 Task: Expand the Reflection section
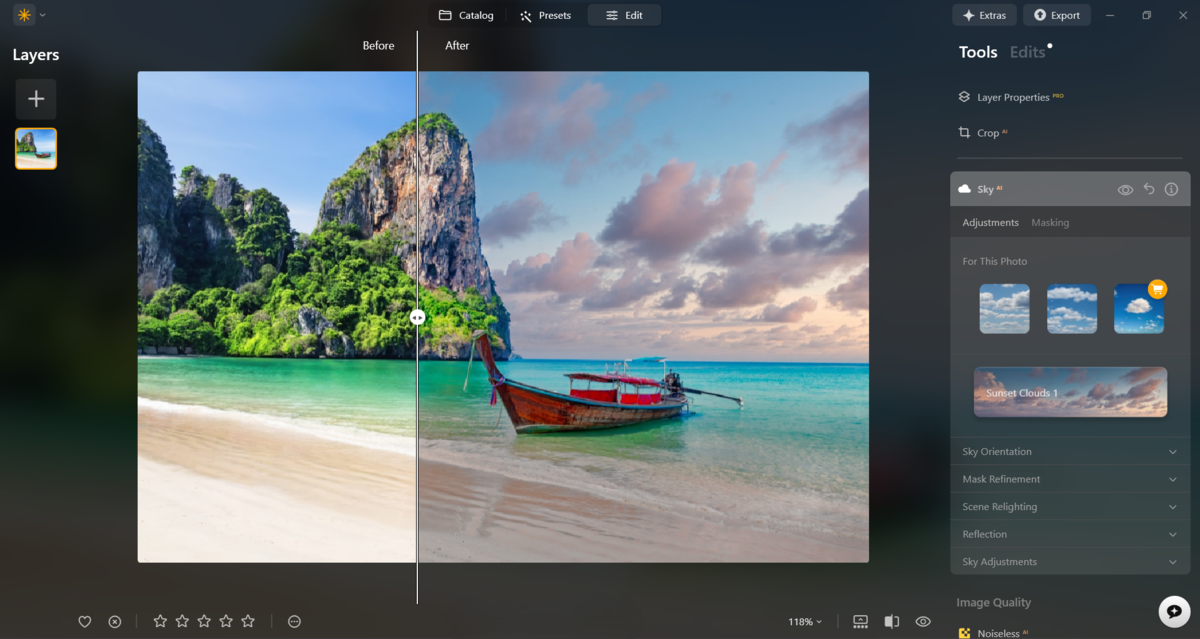[1070, 534]
